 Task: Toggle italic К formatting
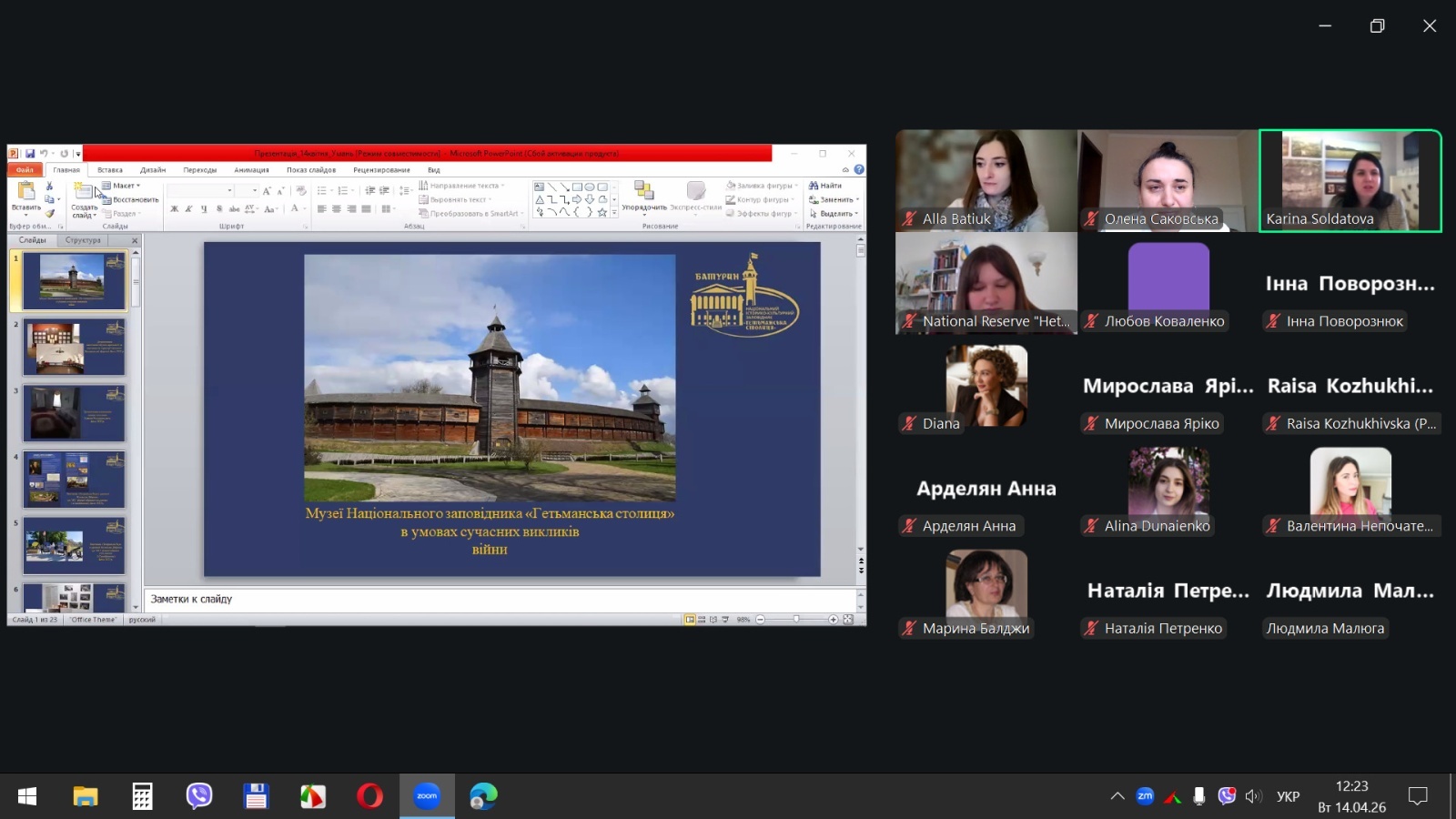point(188,209)
